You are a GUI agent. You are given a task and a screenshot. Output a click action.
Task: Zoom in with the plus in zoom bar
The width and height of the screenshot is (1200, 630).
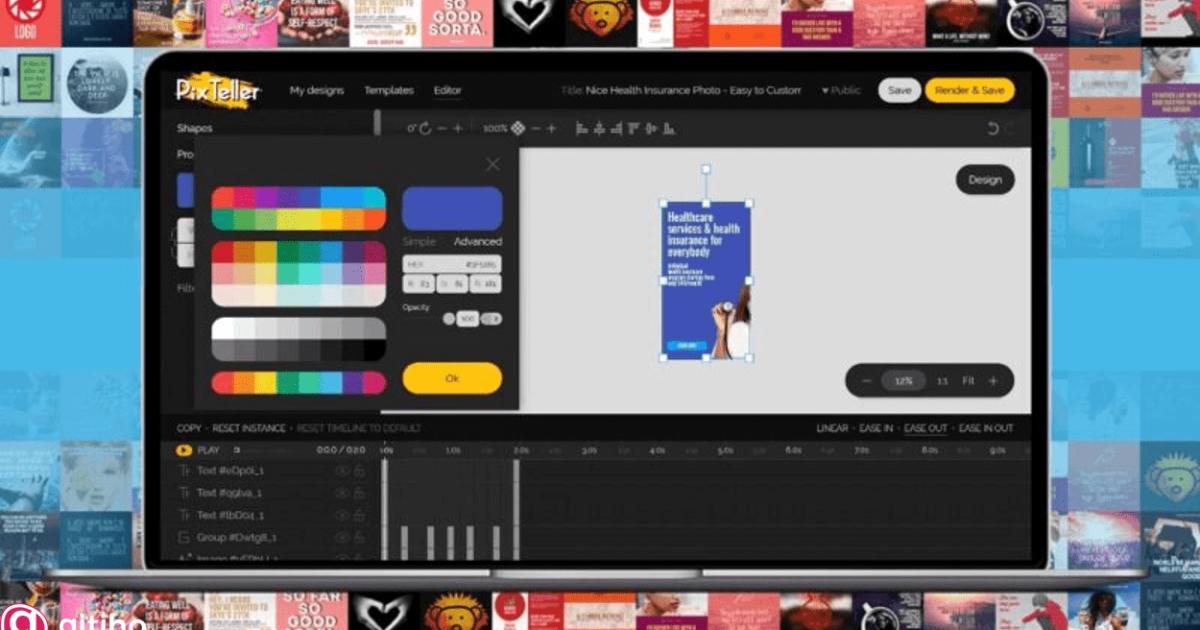coord(993,381)
